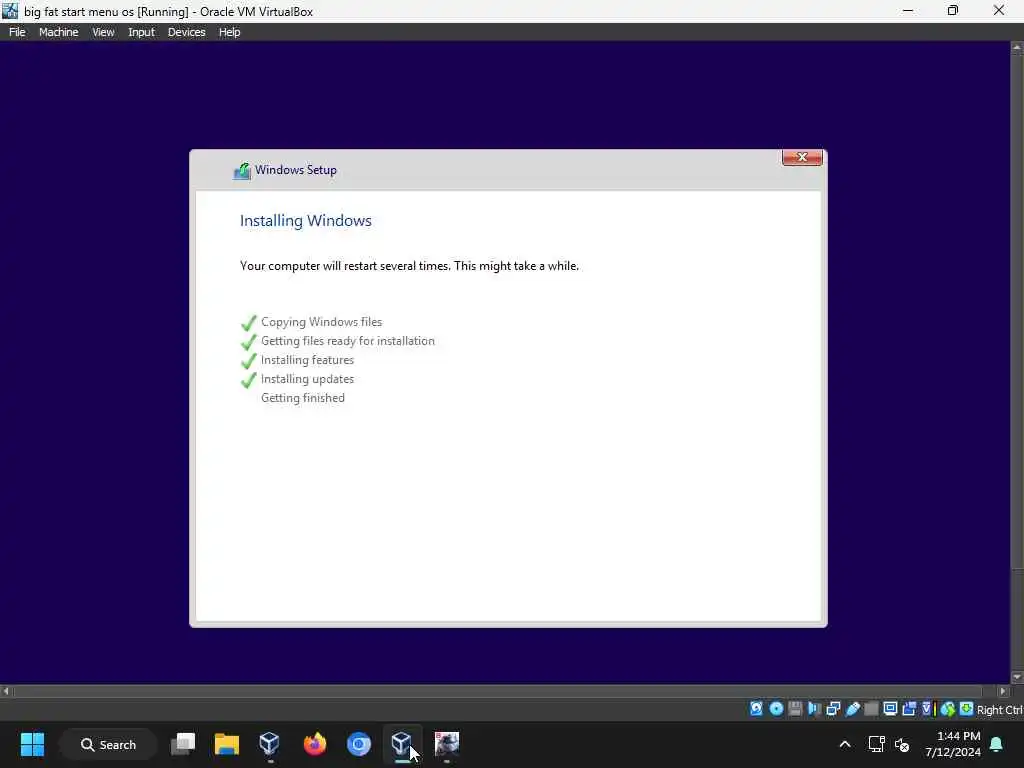Image resolution: width=1024 pixels, height=768 pixels.
Task: Click the Installing Windows heading
Action: pyautogui.click(x=306, y=221)
